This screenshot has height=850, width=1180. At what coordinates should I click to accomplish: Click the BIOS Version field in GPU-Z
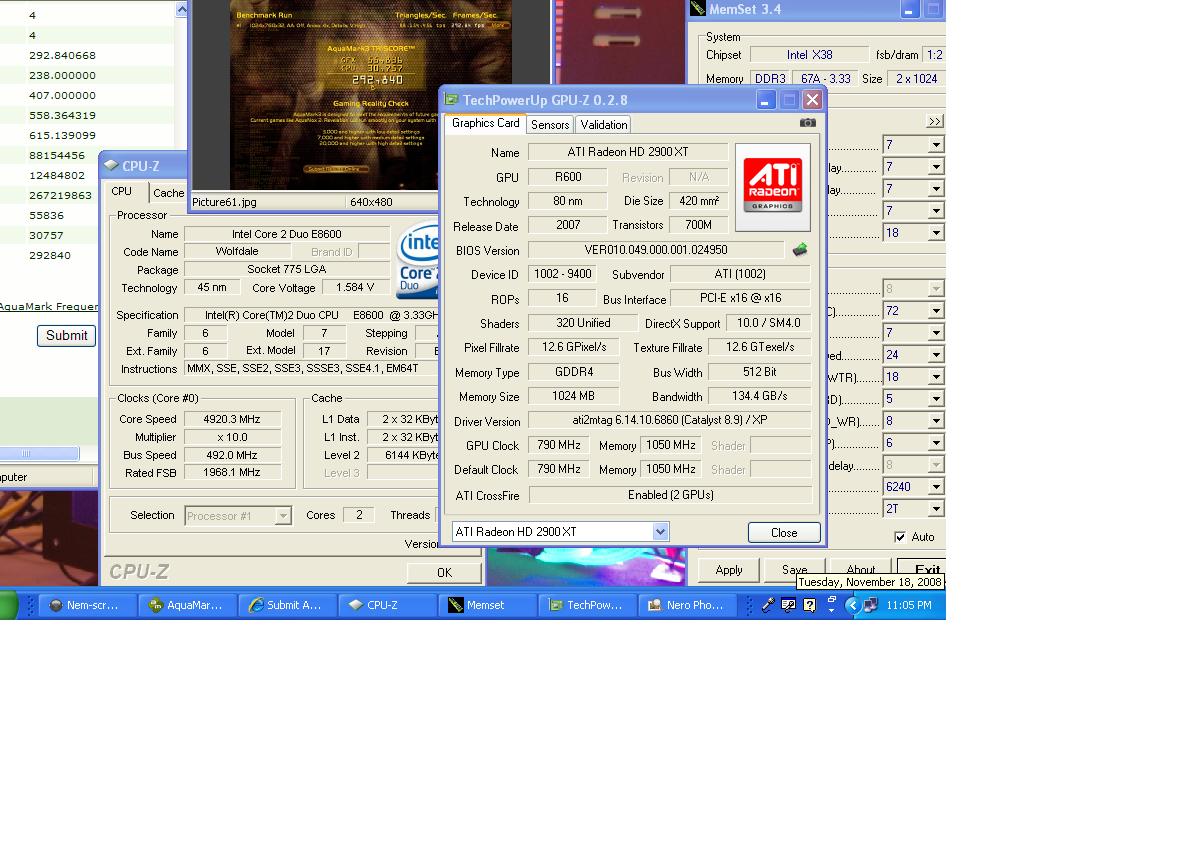point(655,250)
